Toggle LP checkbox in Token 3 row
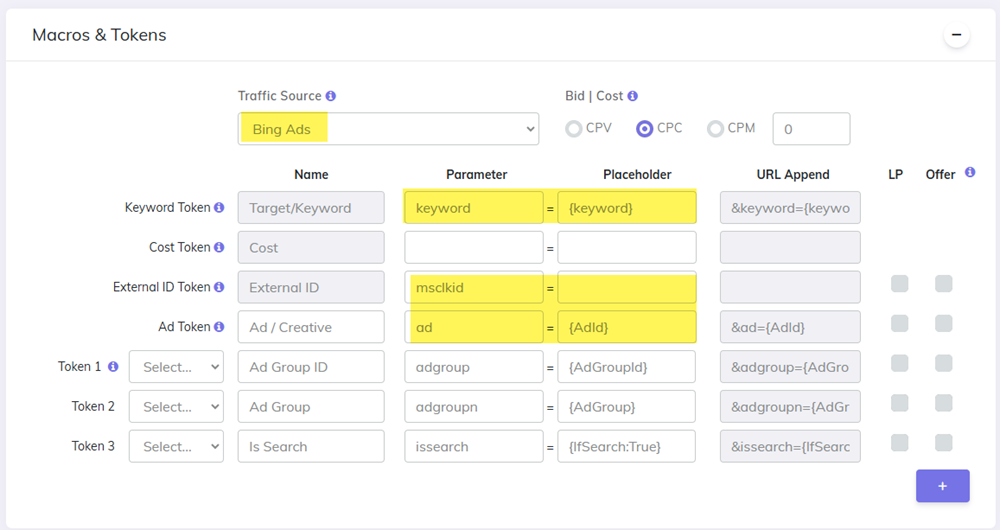 point(899,443)
